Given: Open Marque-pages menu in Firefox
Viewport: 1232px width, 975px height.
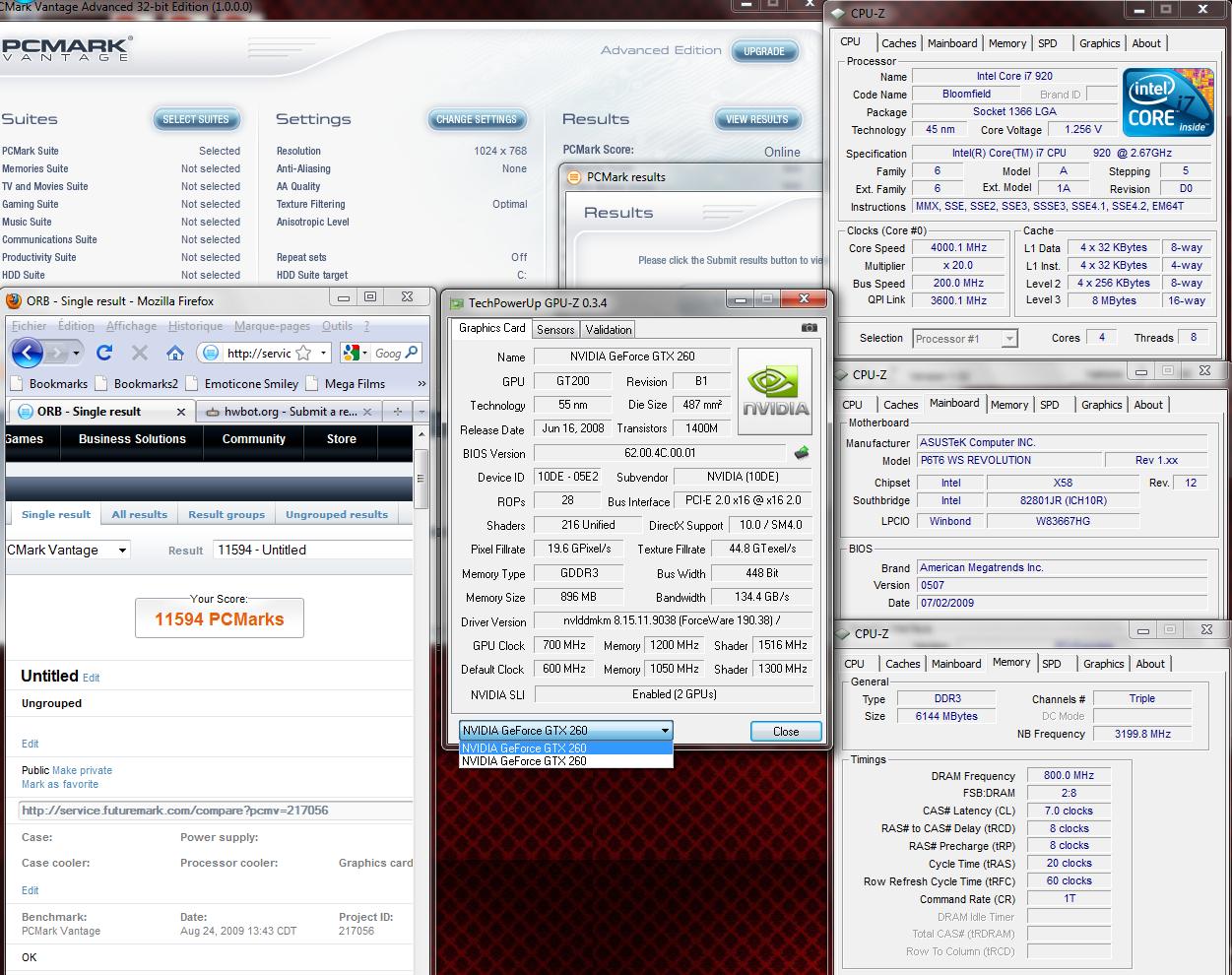Looking at the screenshot, I should coord(272,326).
